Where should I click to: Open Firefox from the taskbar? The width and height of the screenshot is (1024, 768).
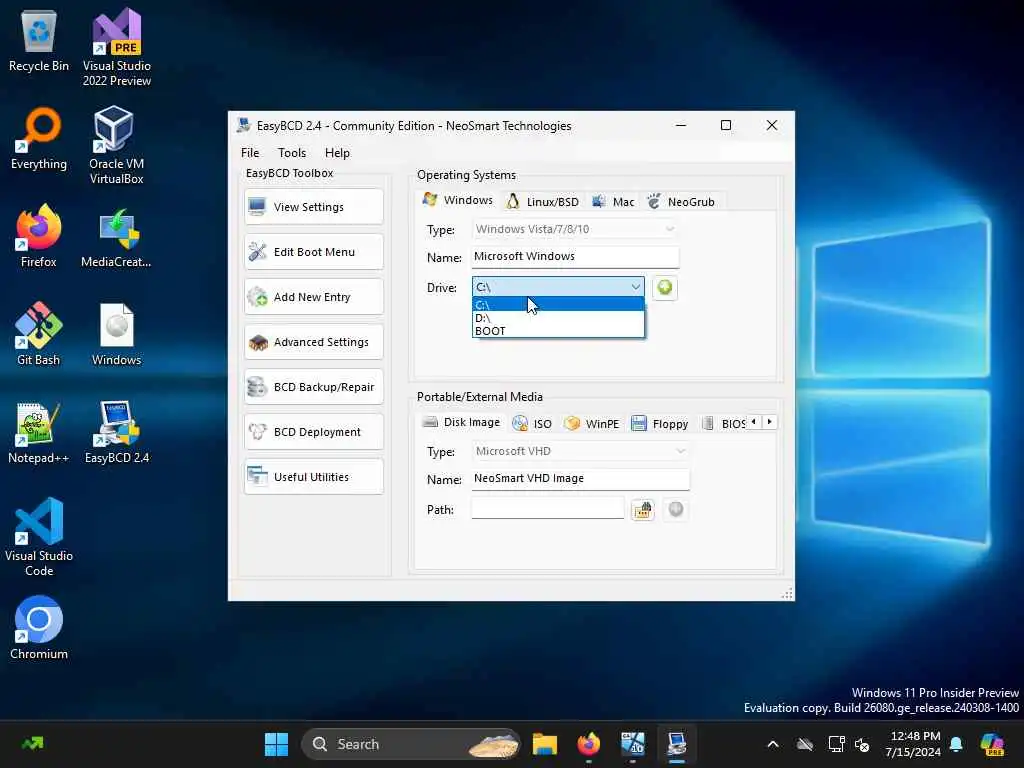(x=589, y=744)
